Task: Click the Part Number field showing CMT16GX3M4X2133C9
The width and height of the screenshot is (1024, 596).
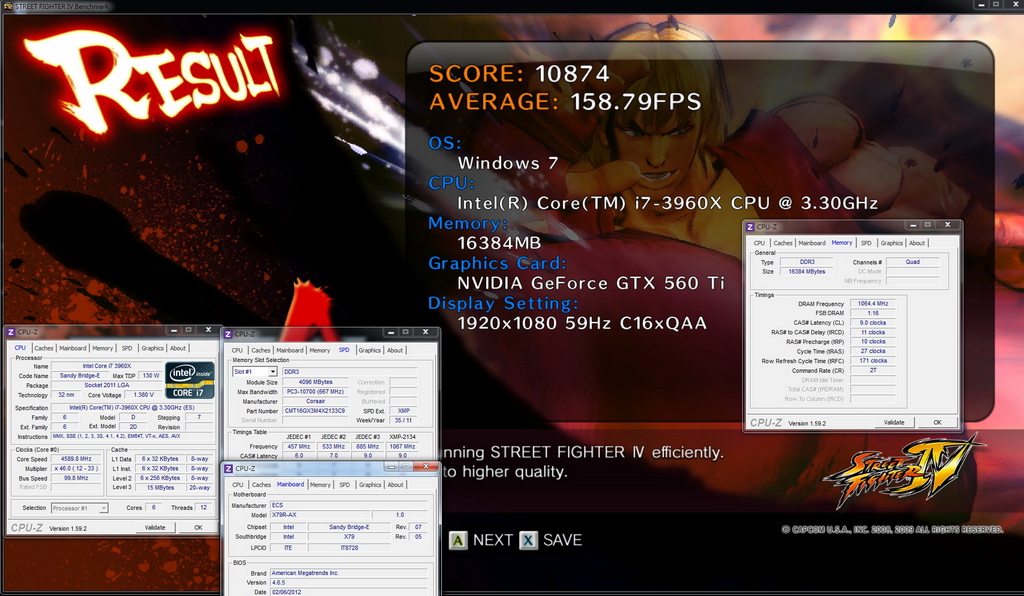Action: [x=315, y=411]
